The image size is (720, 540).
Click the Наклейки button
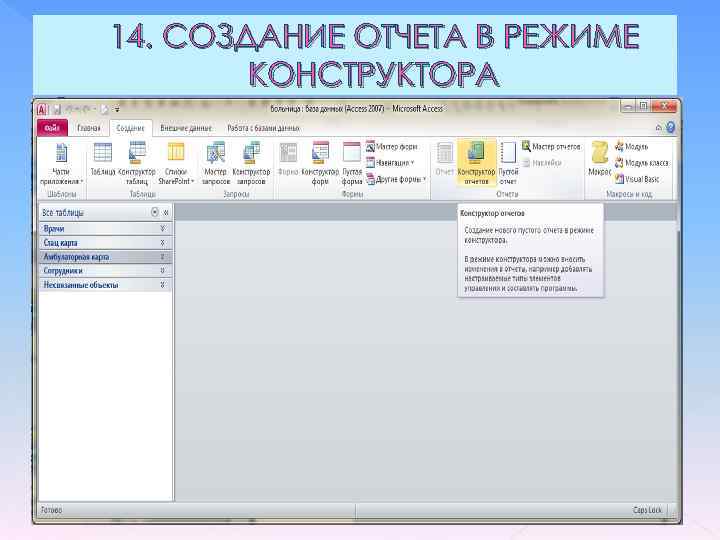542,163
